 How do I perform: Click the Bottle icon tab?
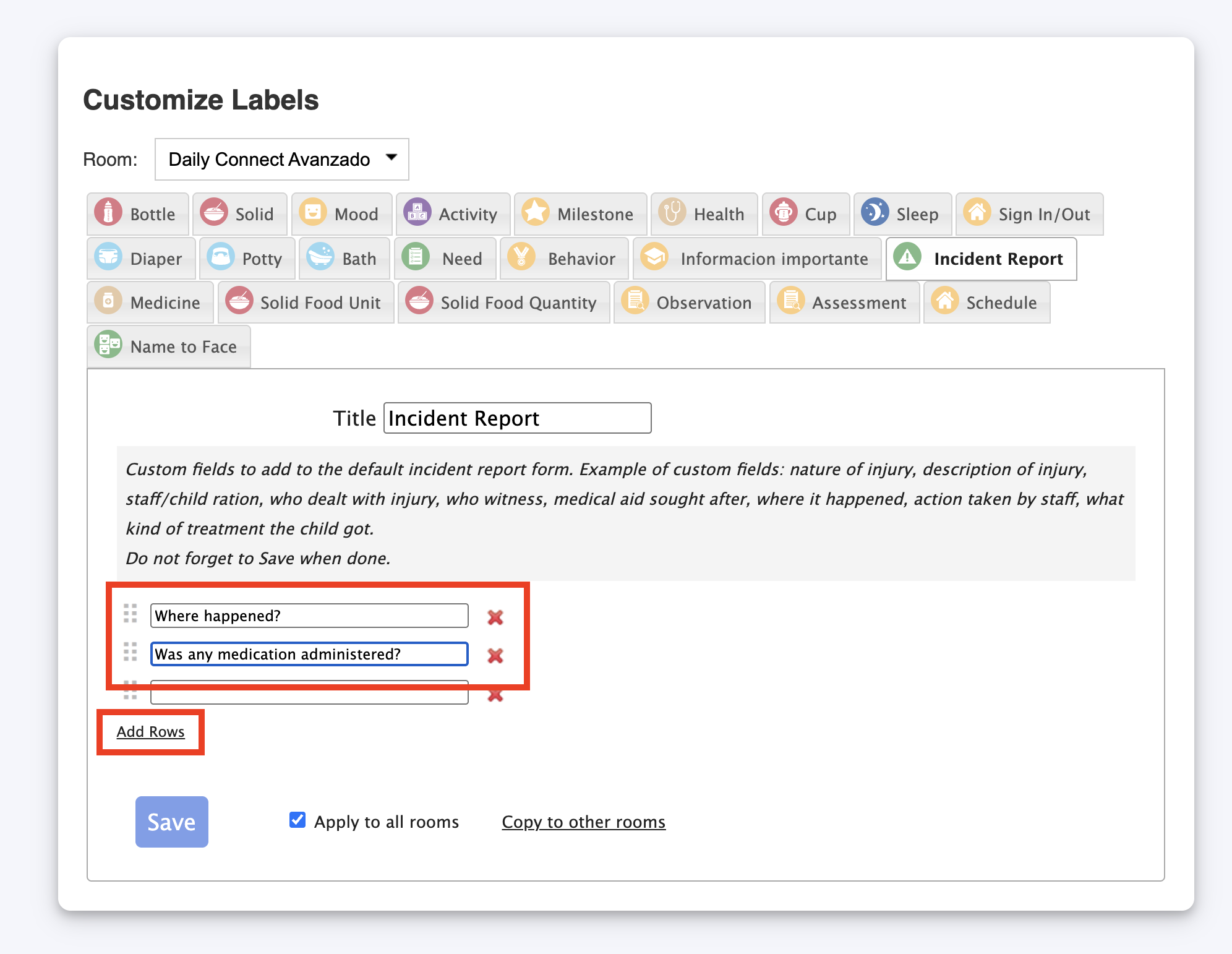(x=109, y=213)
